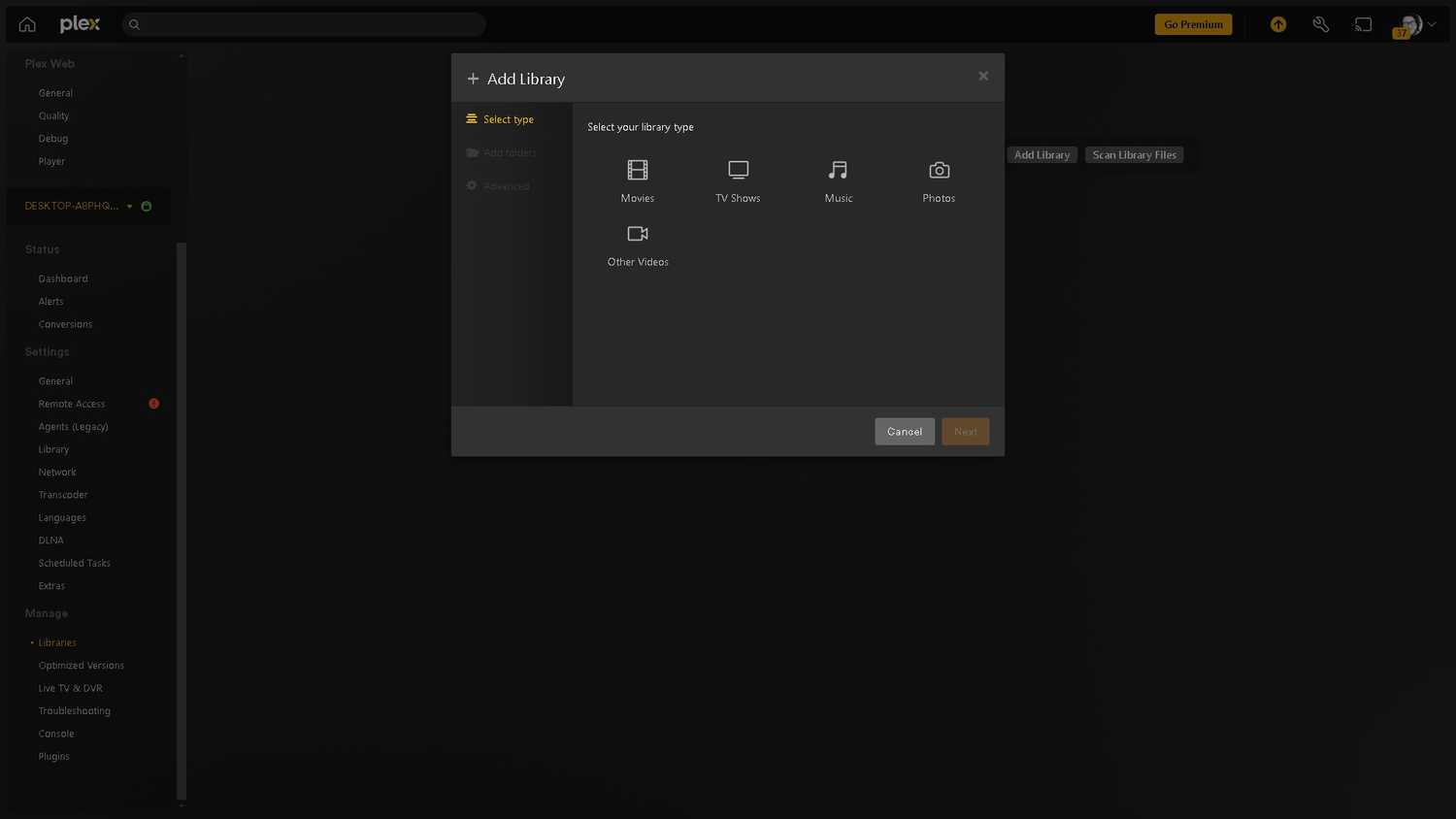Click the sidebar vertical scrollbar

point(182,520)
